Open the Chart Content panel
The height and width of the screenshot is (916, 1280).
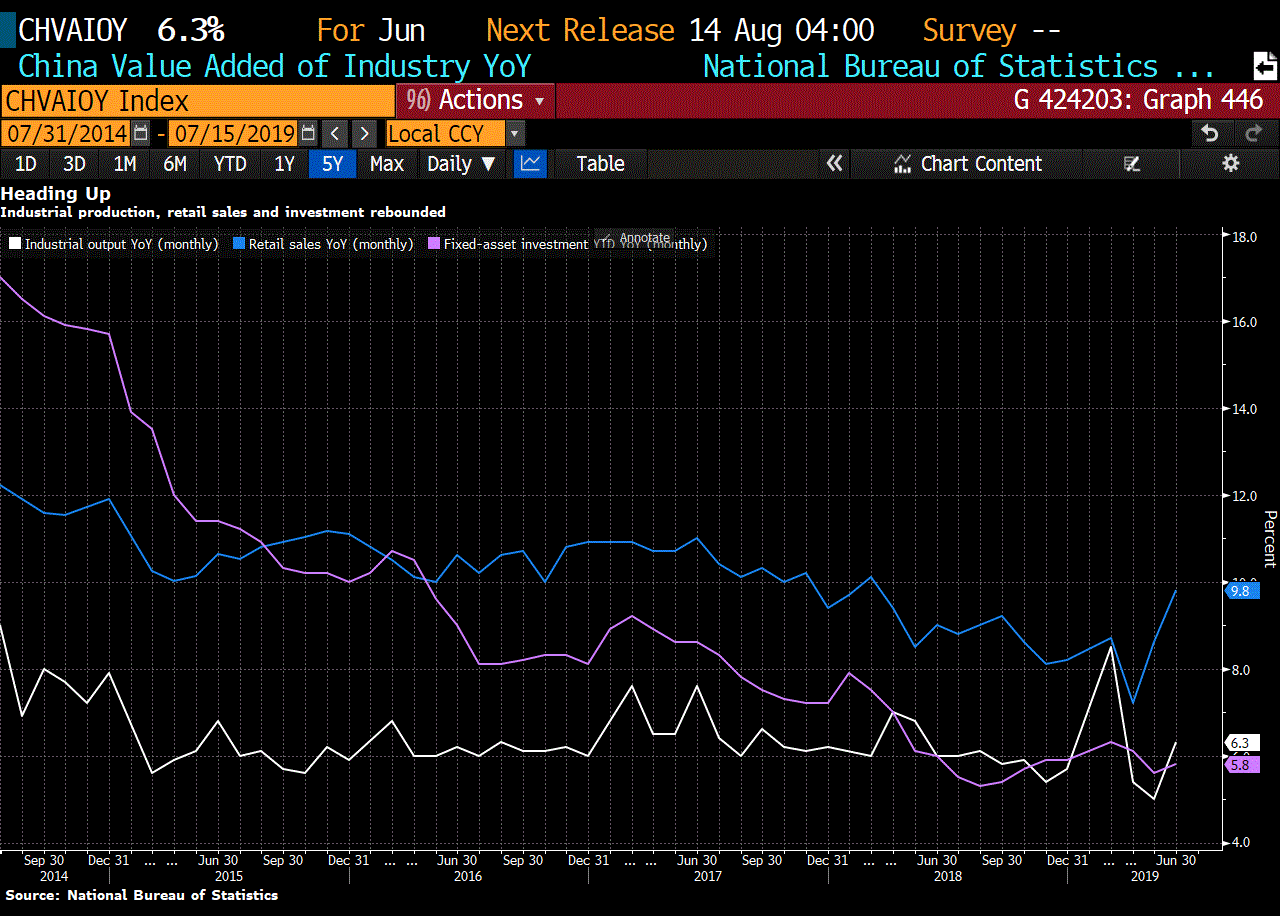(x=968, y=164)
